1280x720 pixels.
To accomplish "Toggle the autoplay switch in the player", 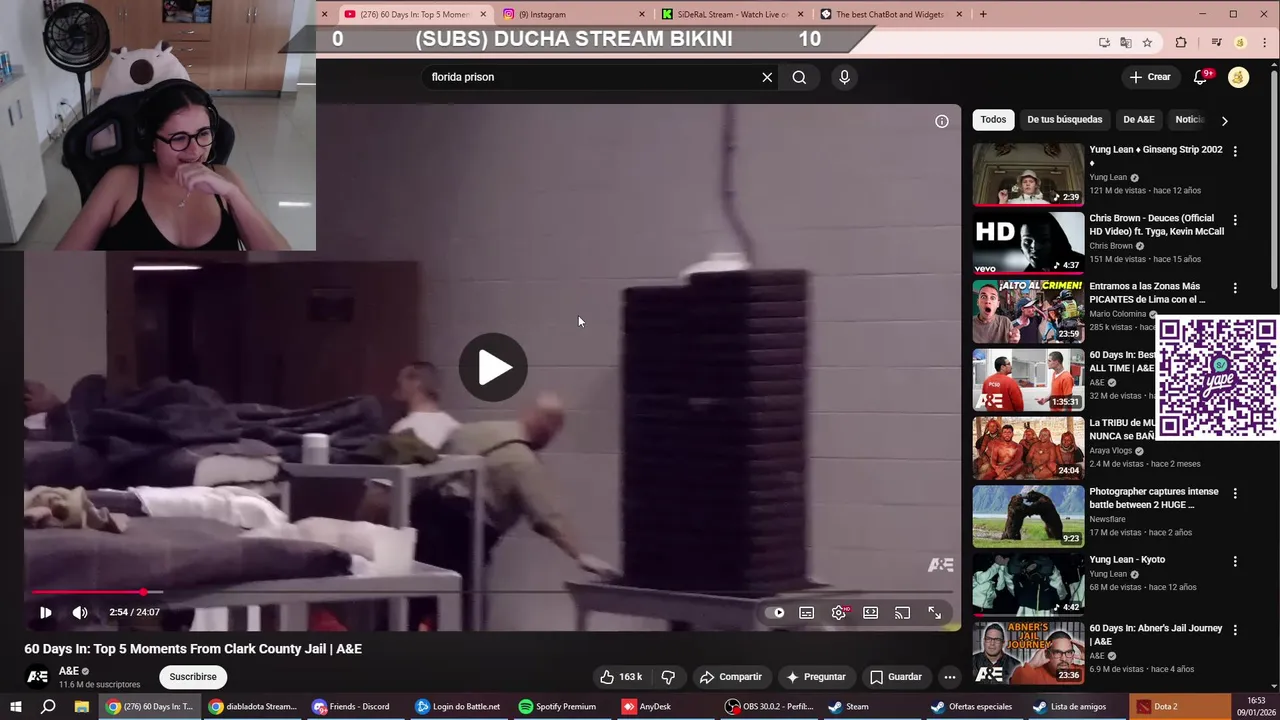I will click(x=777, y=613).
